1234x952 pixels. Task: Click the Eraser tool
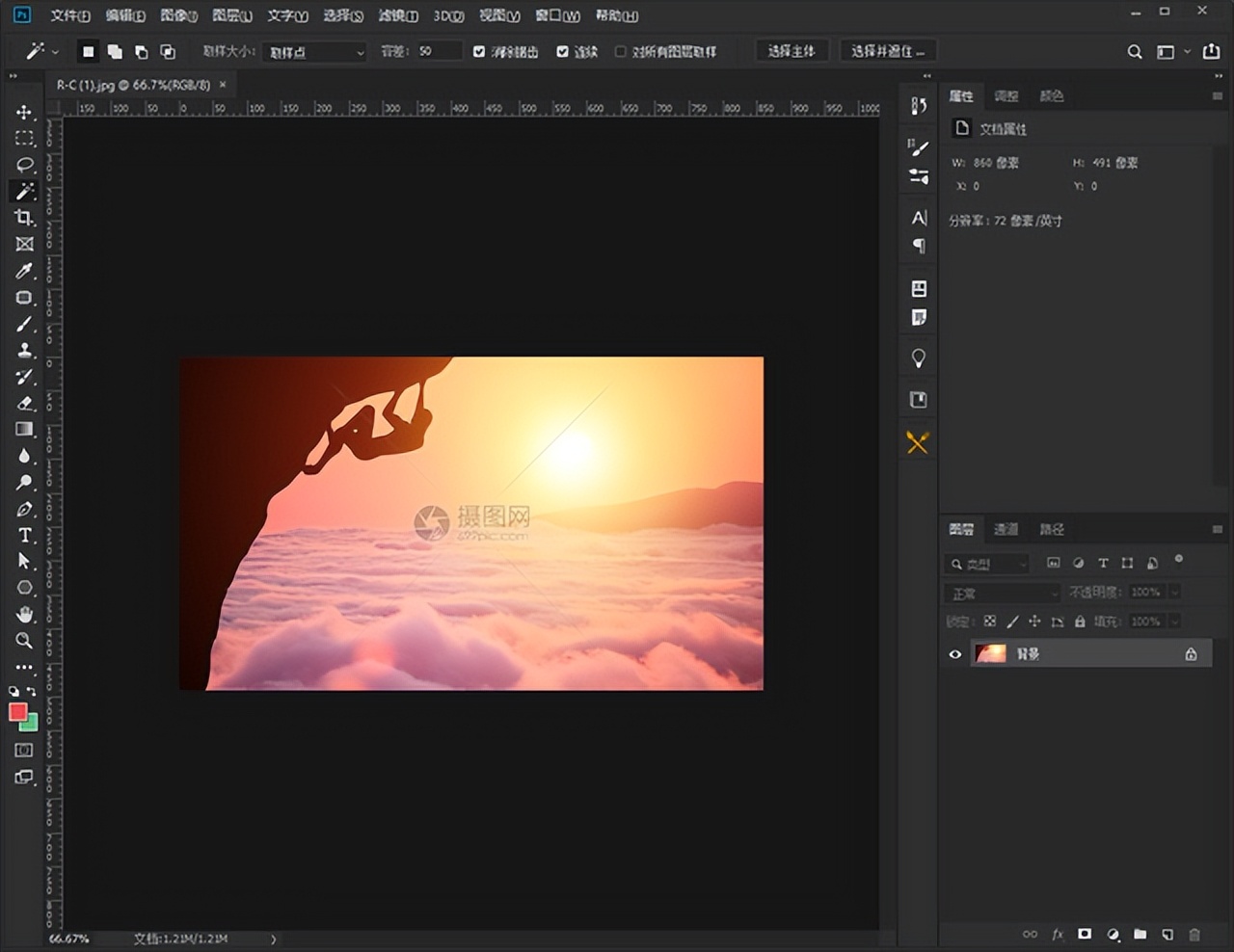pos(24,403)
